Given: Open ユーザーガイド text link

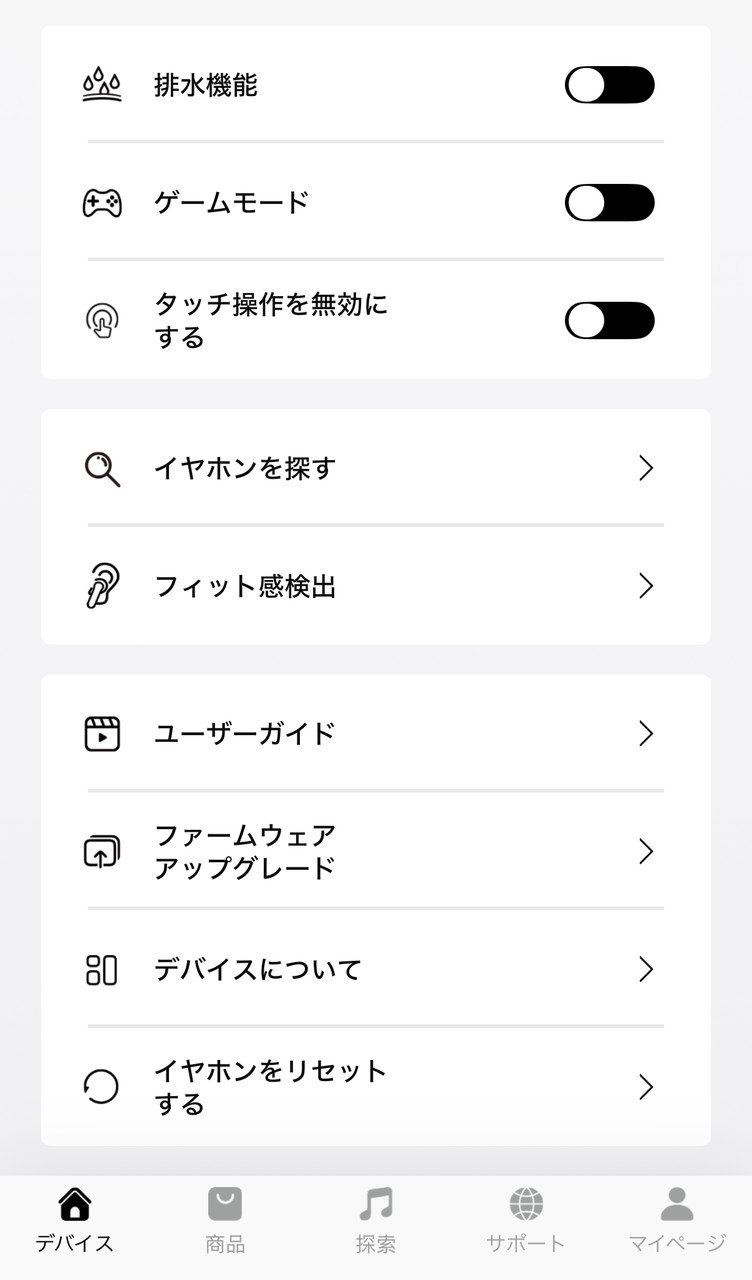Looking at the screenshot, I should pyautogui.click(x=245, y=734).
